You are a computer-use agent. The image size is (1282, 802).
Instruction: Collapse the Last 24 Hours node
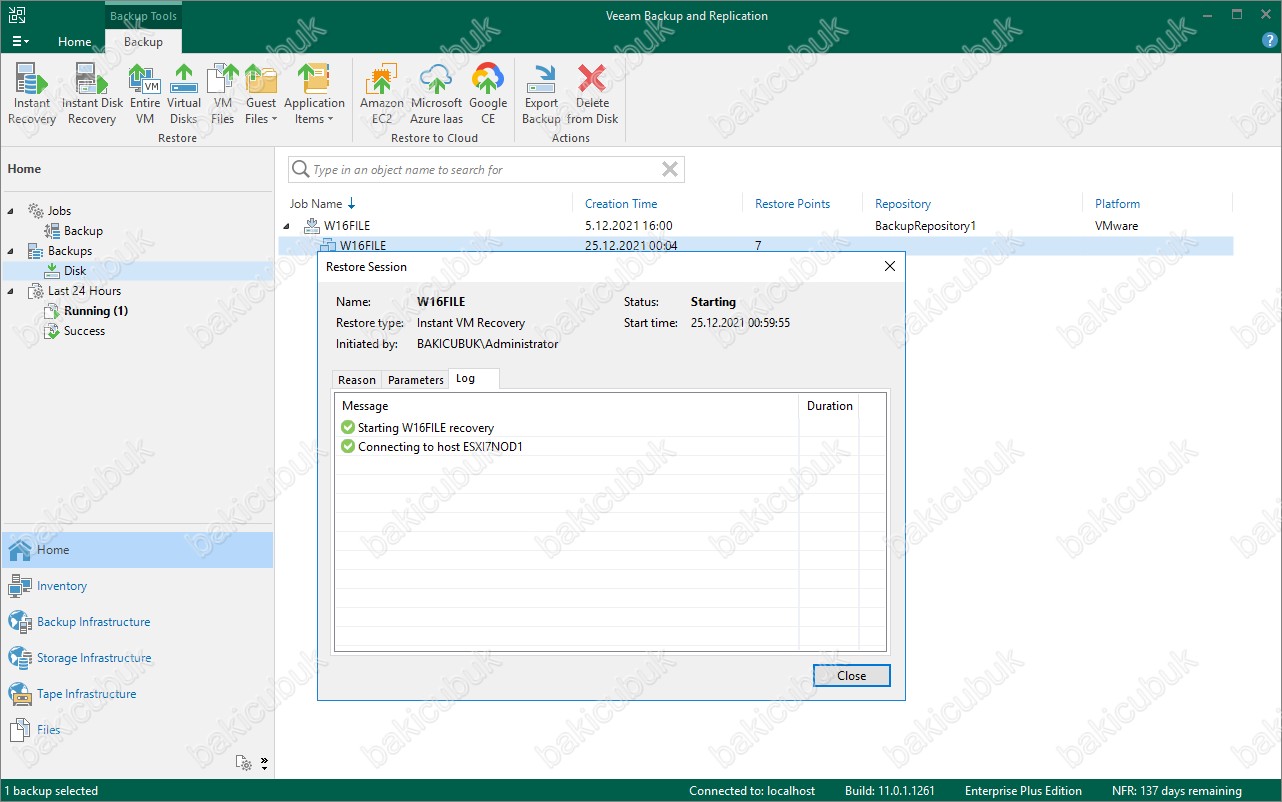(x=12, y=291)
